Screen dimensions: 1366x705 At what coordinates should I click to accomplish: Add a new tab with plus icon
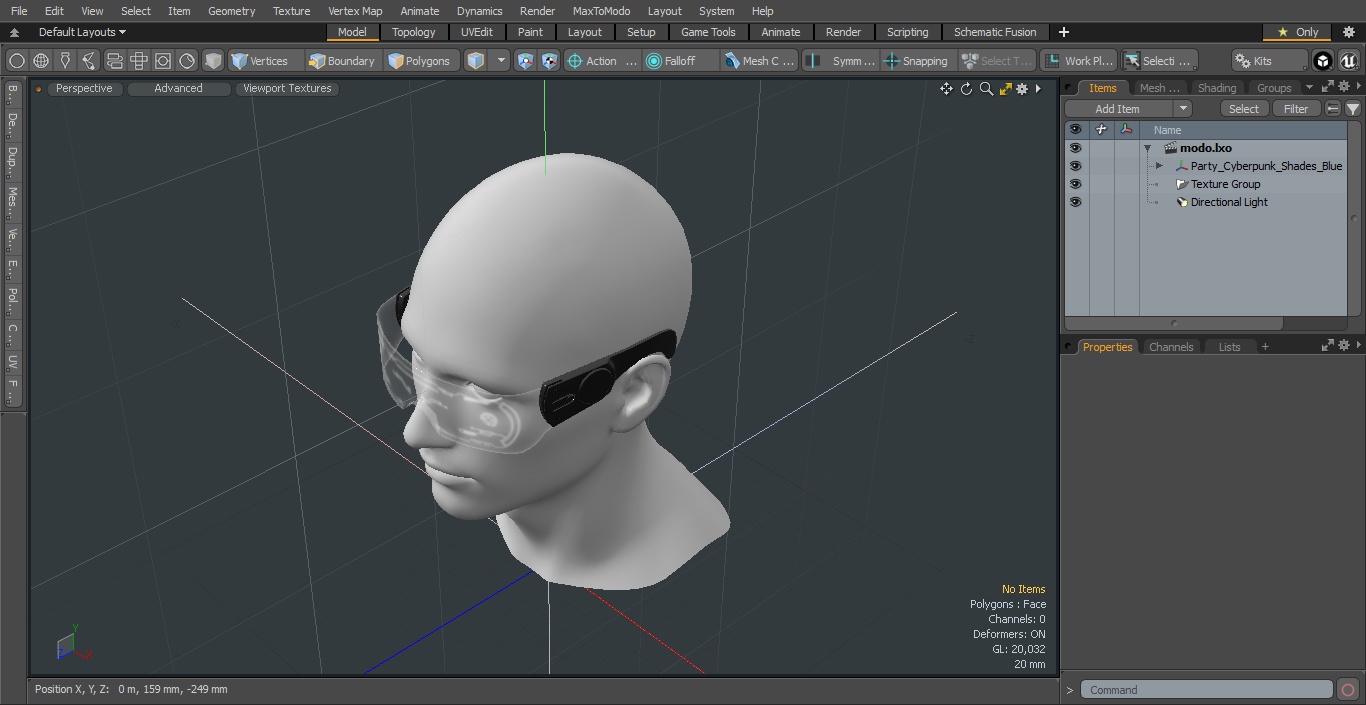1265,347
